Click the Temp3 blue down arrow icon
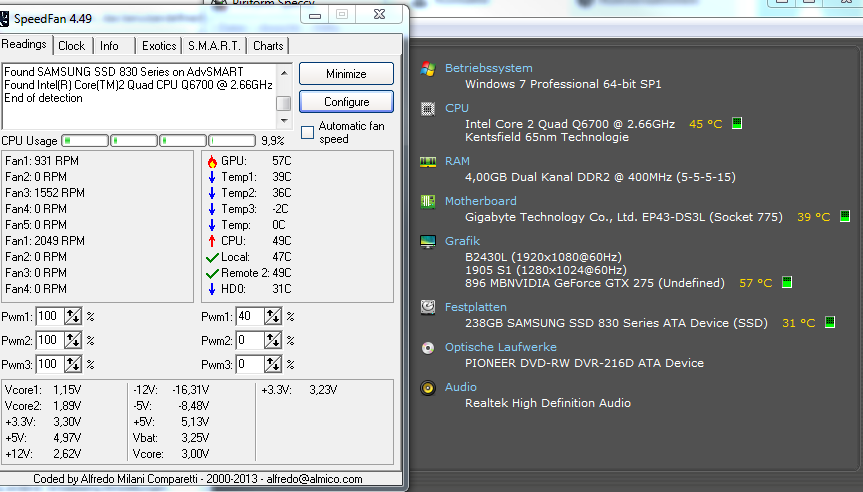 coord(212,209)
